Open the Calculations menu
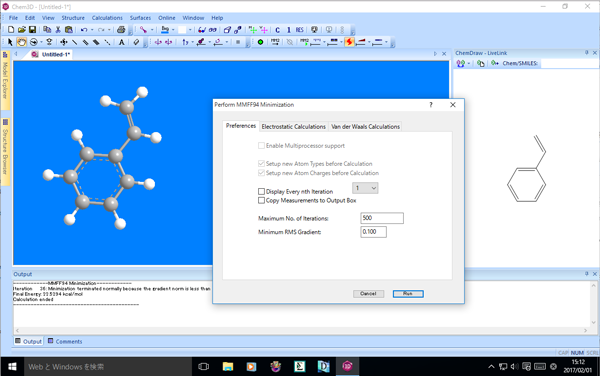This screenshot has width=600, height=376. pyautogui.click(x=107, y=18)
